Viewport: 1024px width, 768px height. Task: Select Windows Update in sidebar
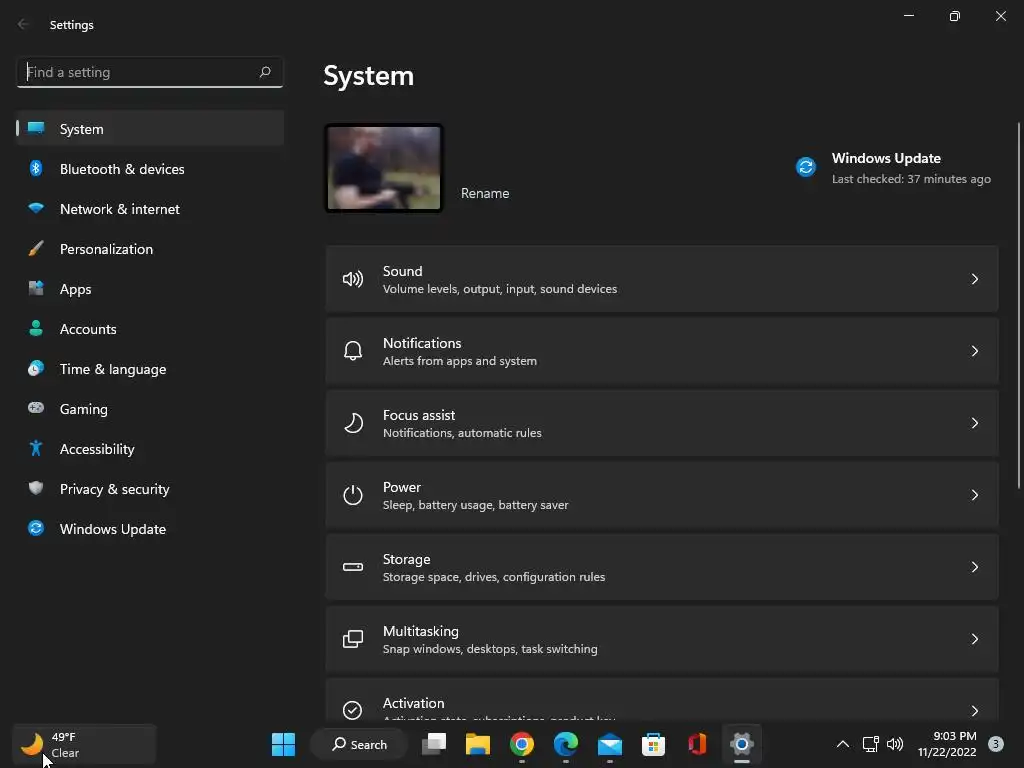point(150,528)
